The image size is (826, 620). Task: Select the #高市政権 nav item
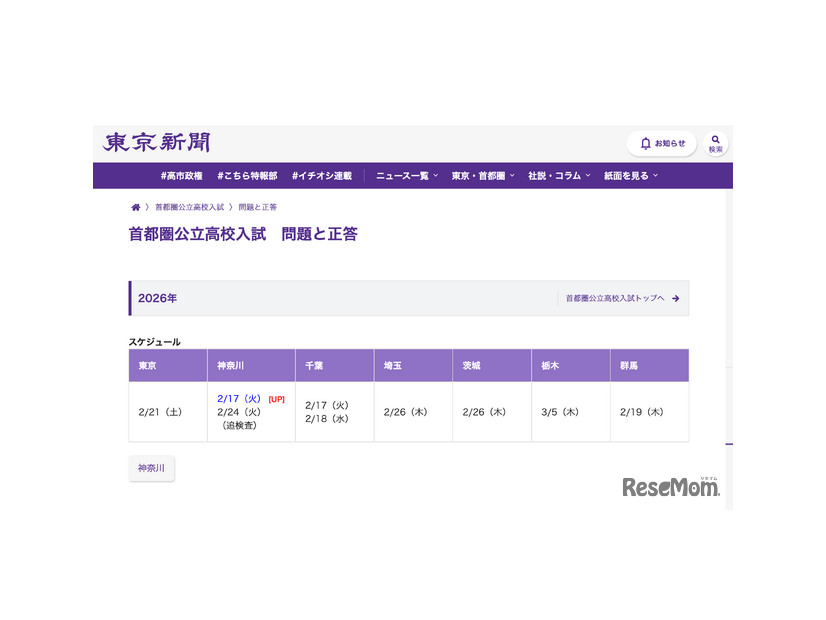[x=181, y=176]
